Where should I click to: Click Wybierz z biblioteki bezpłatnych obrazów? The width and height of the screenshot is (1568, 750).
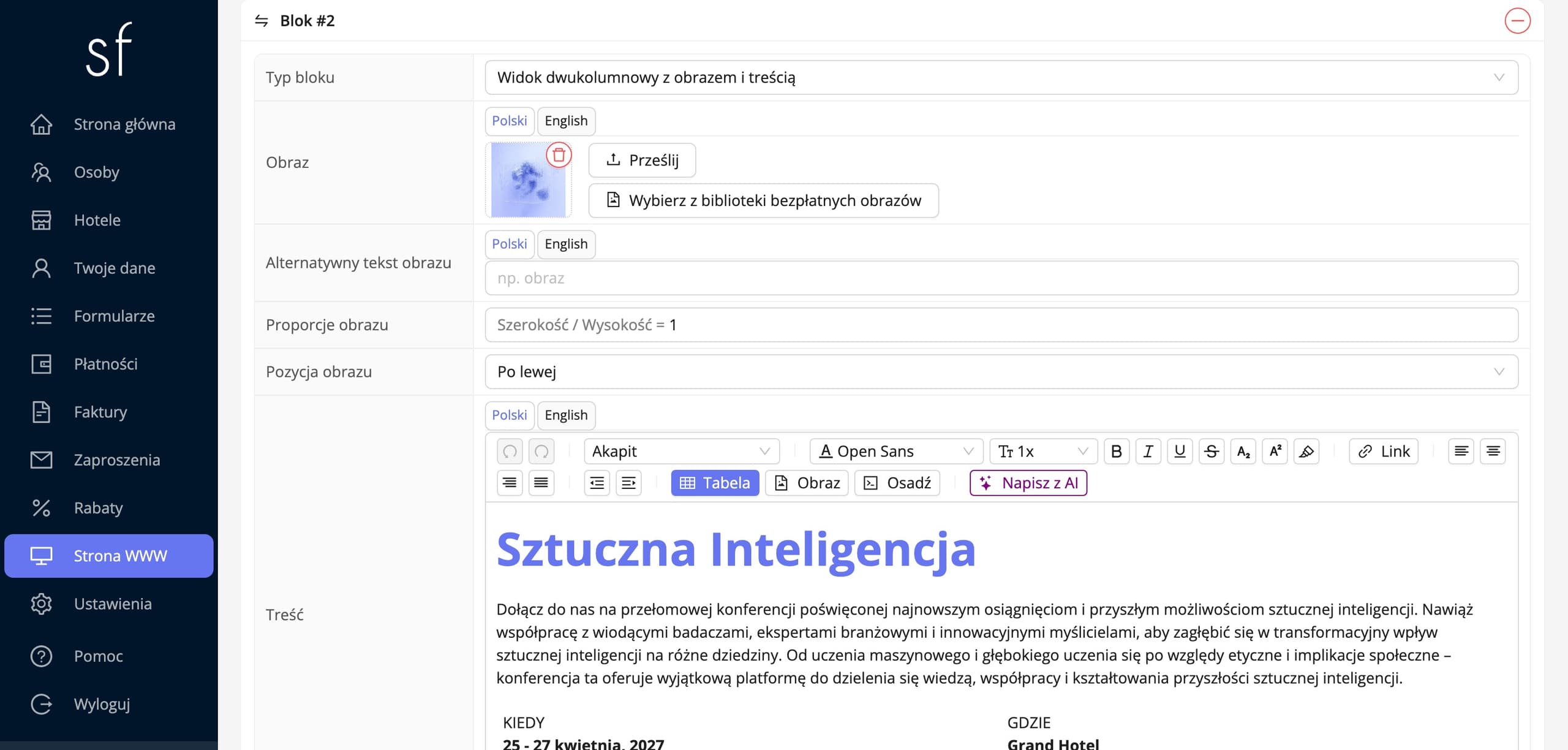763,200
